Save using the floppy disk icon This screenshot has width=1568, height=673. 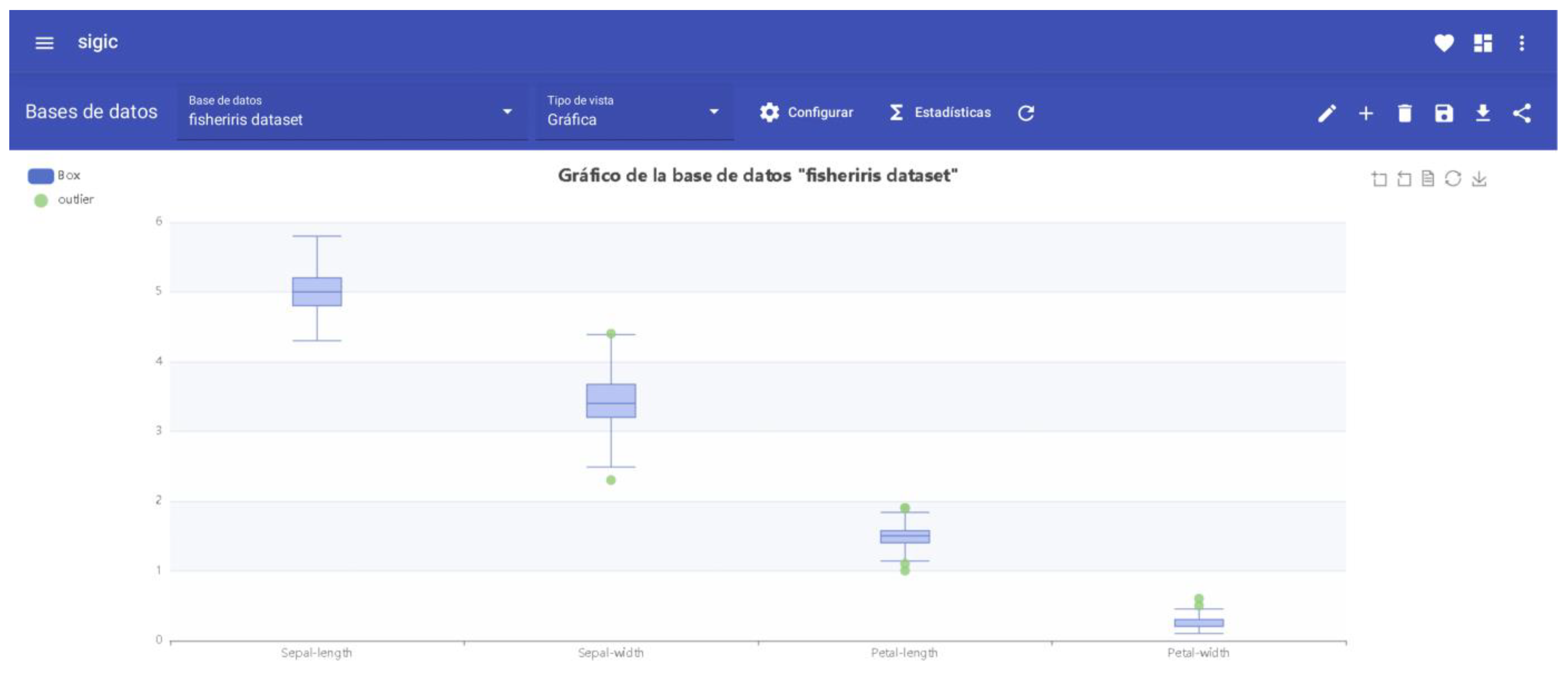click(1443, 113)
